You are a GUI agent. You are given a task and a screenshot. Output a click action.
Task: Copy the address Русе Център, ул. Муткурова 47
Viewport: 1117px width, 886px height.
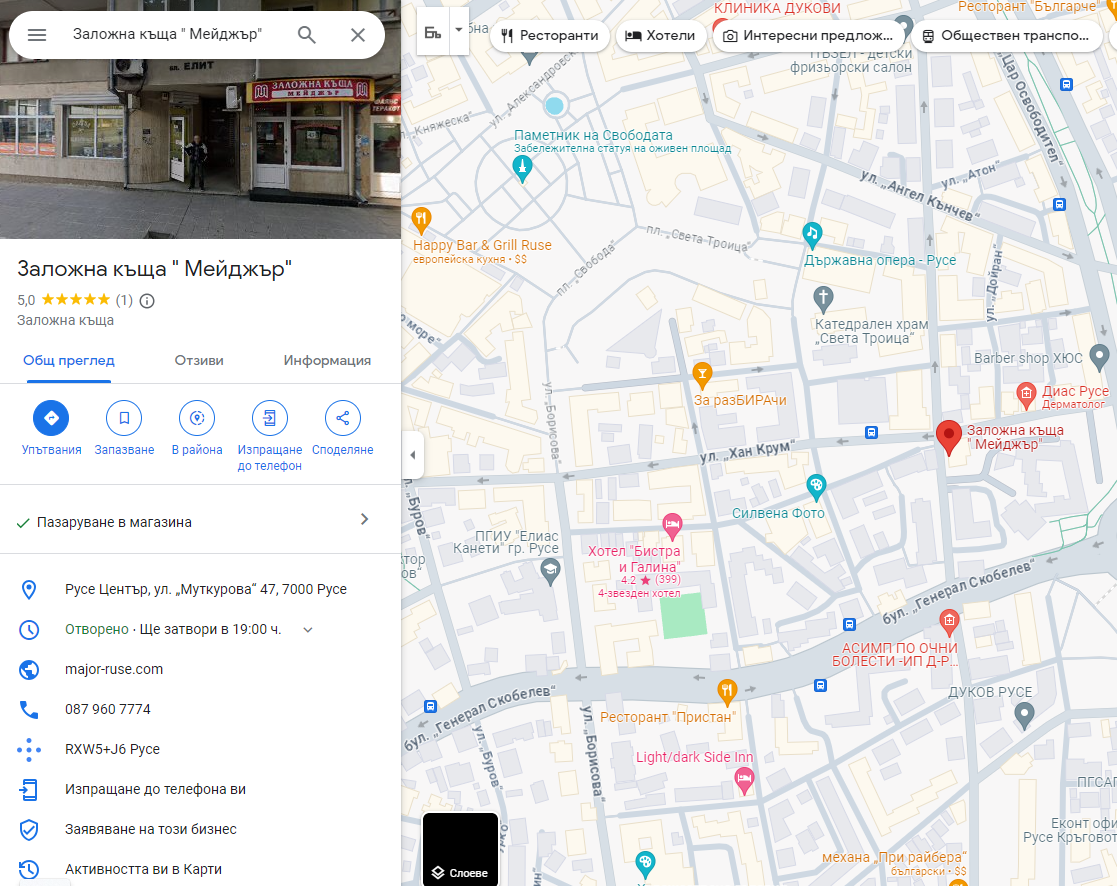[x=206, y=590]
